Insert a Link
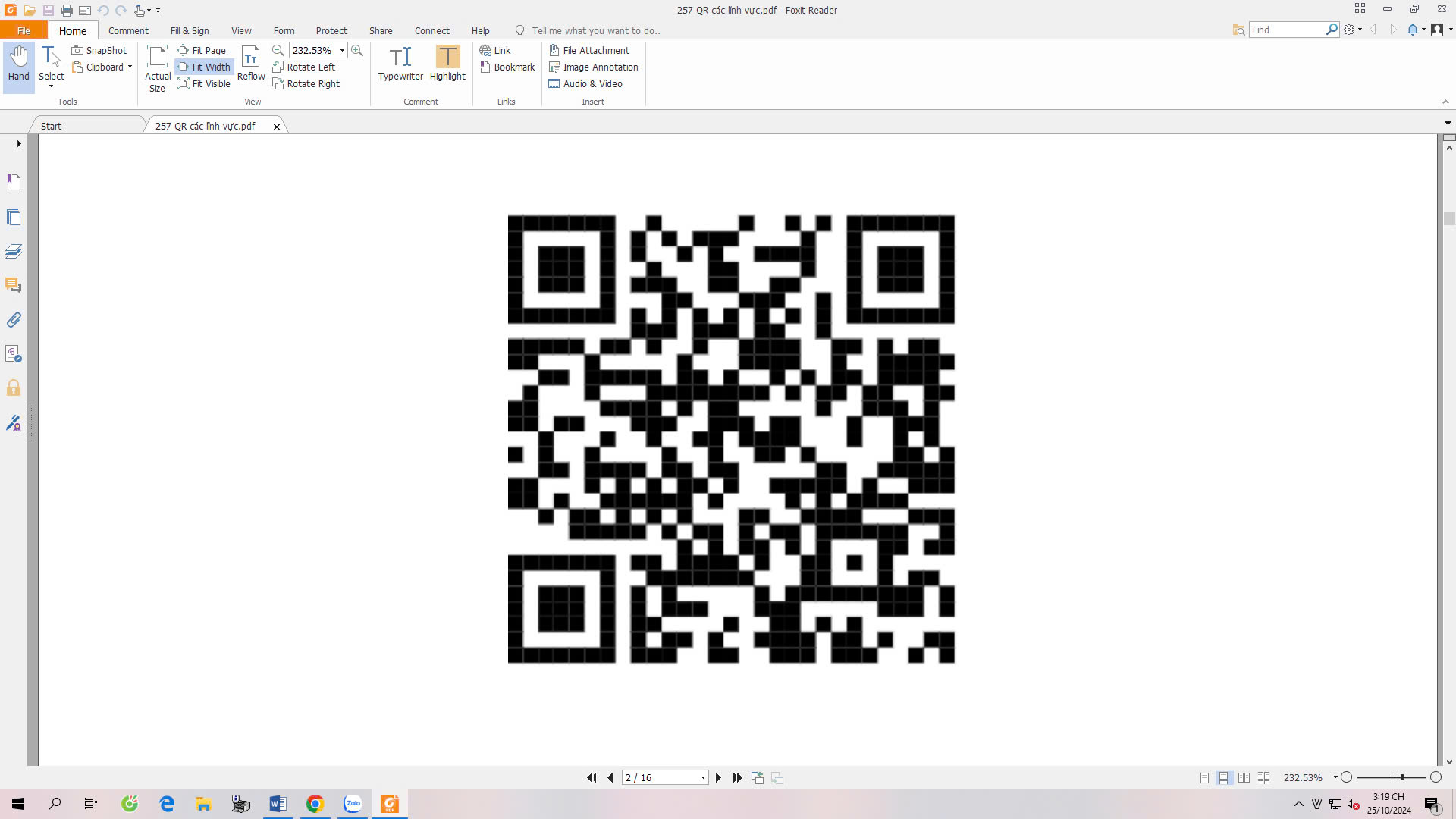Screen dimensions: 1456x819 (x=495, y=50)
